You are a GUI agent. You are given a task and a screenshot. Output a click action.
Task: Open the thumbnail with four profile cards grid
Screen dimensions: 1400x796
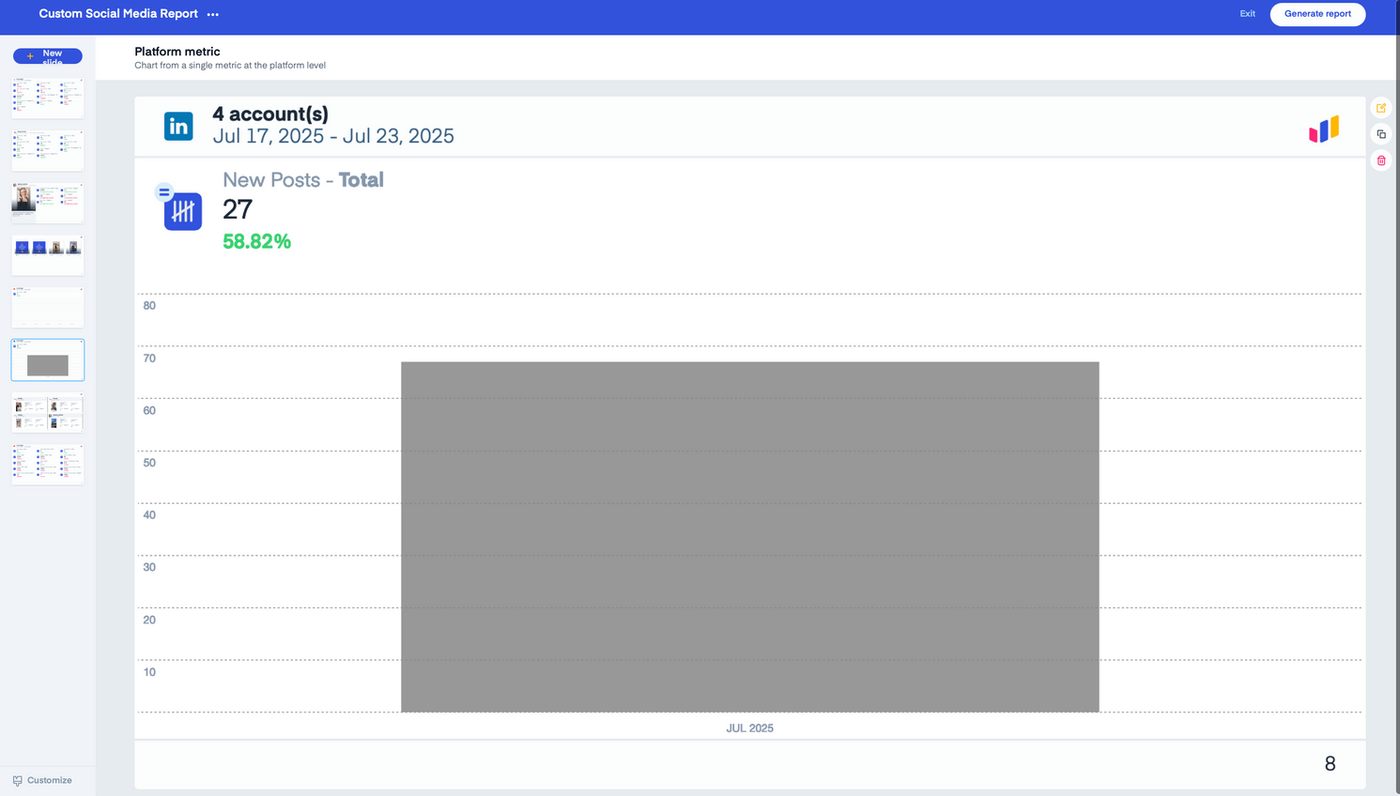47,412
